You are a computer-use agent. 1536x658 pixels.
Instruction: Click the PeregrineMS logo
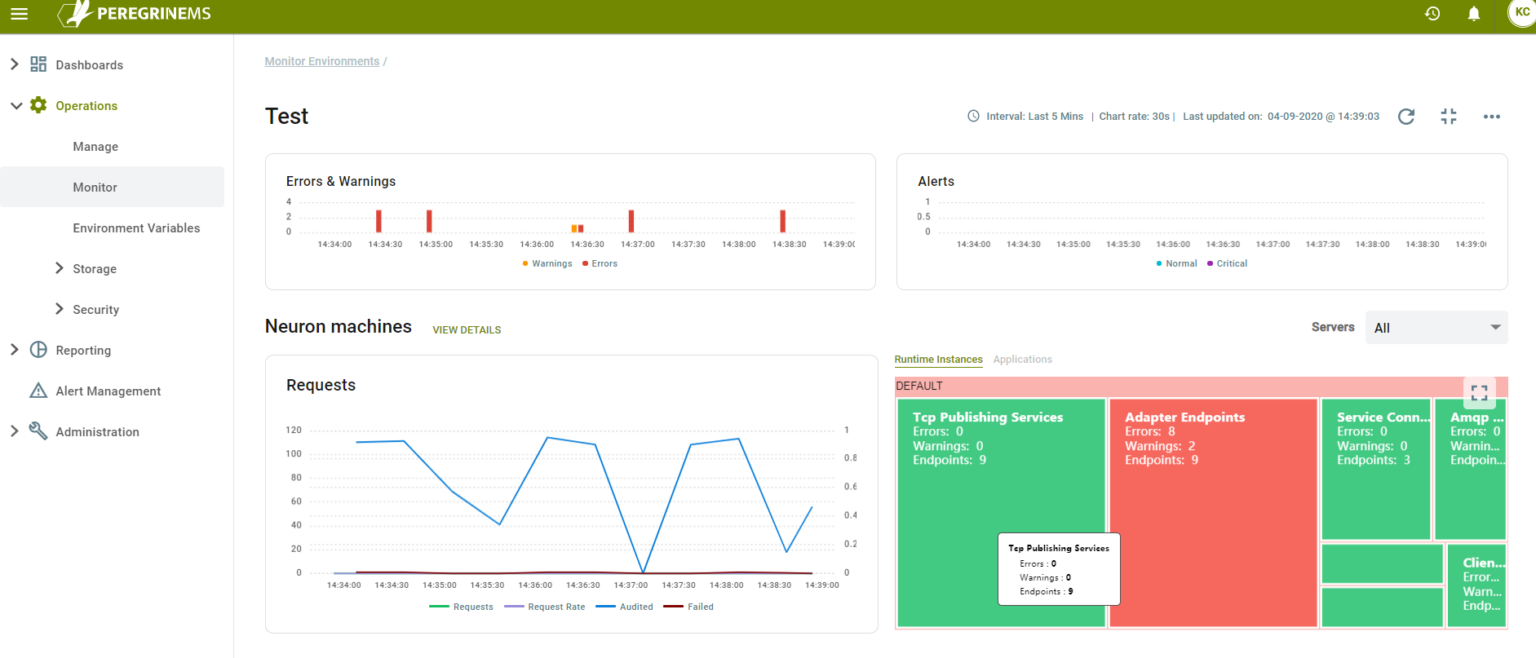coord(135,14)
